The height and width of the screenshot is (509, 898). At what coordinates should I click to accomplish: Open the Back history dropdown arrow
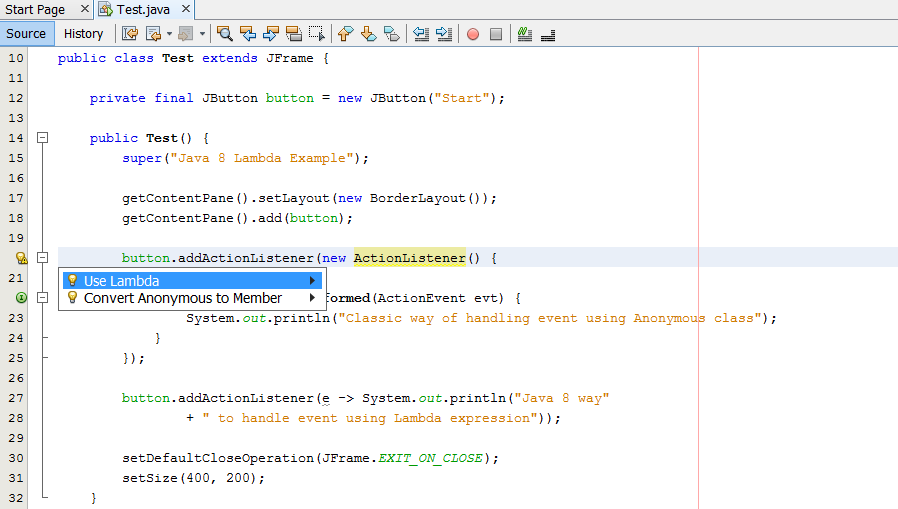point(170,34)
